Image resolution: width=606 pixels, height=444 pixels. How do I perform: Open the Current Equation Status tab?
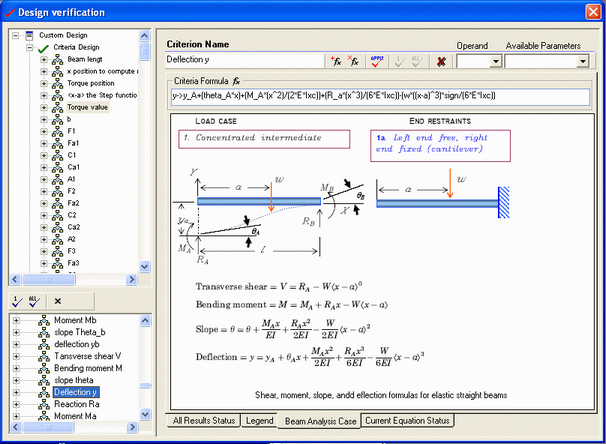point(407,420)
